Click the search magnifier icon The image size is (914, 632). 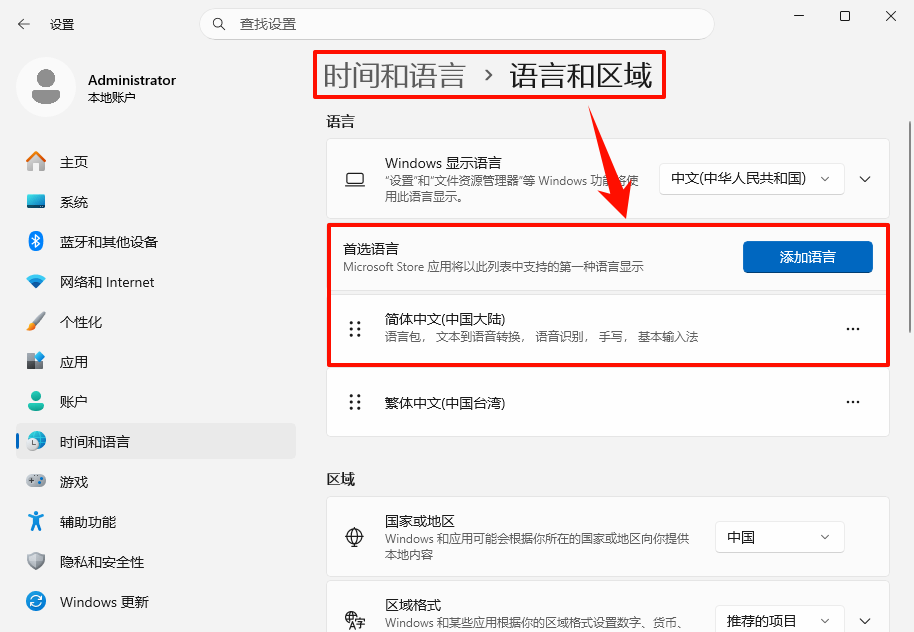pyautogui.click(x=219, y=24)
